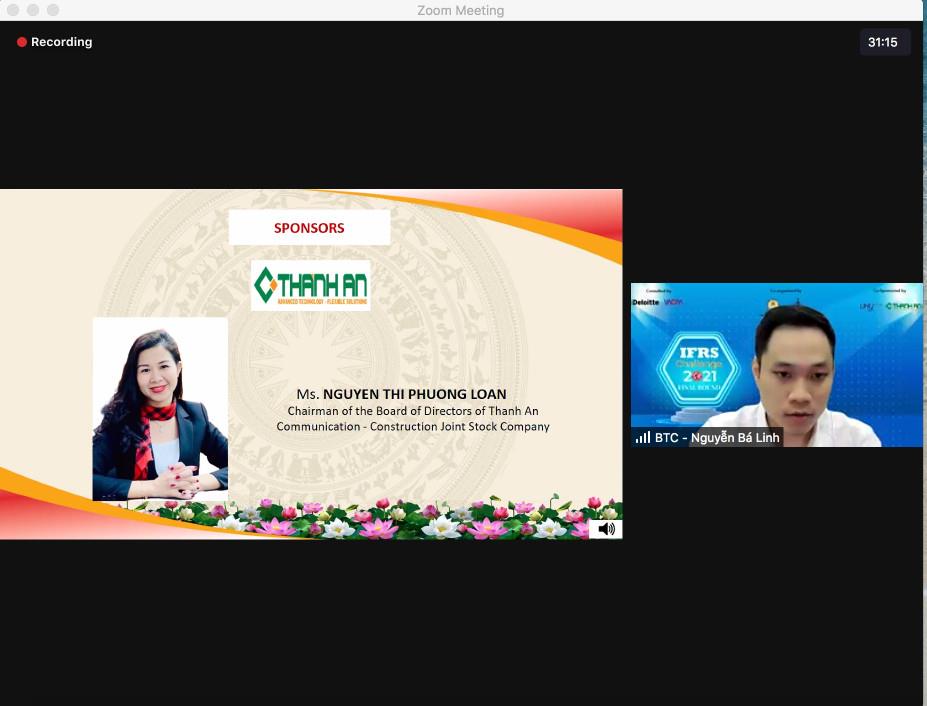Viewport: 927px width, 706px height.
Task: Click the Thanh An logo on slide
Action: (311, 286)
